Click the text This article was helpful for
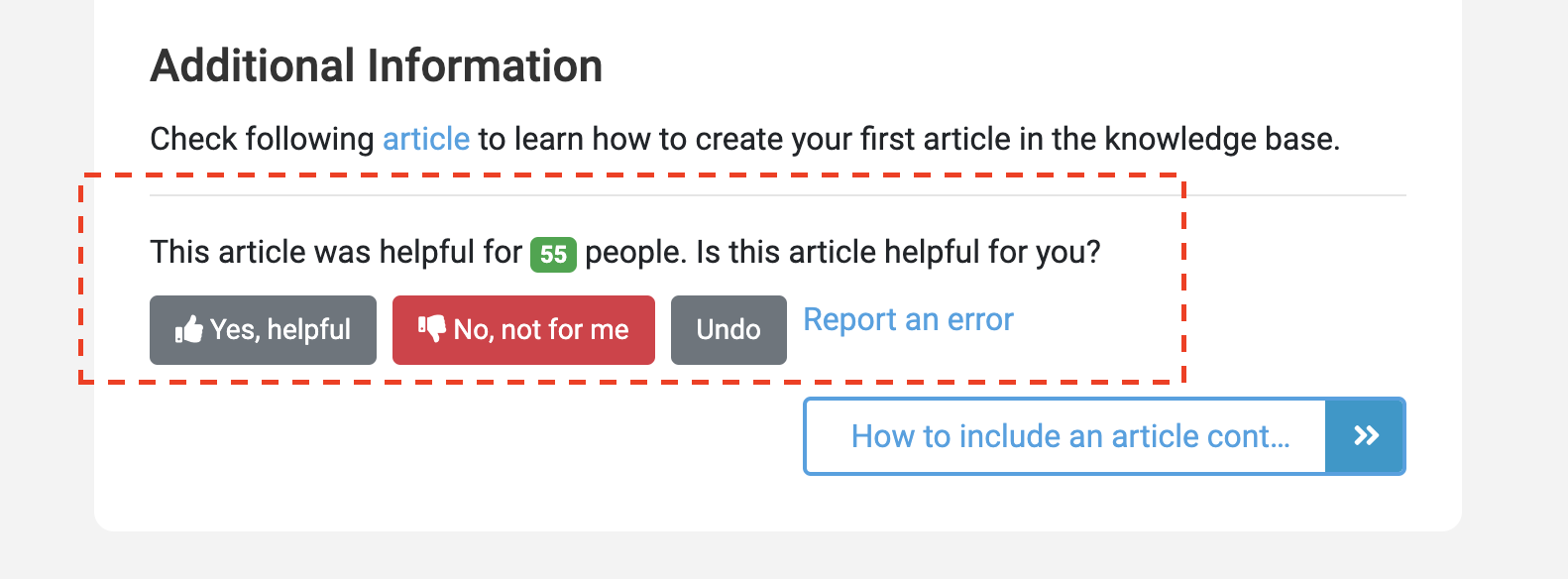This screenshot has width=1568, height=581. [336, 252]
